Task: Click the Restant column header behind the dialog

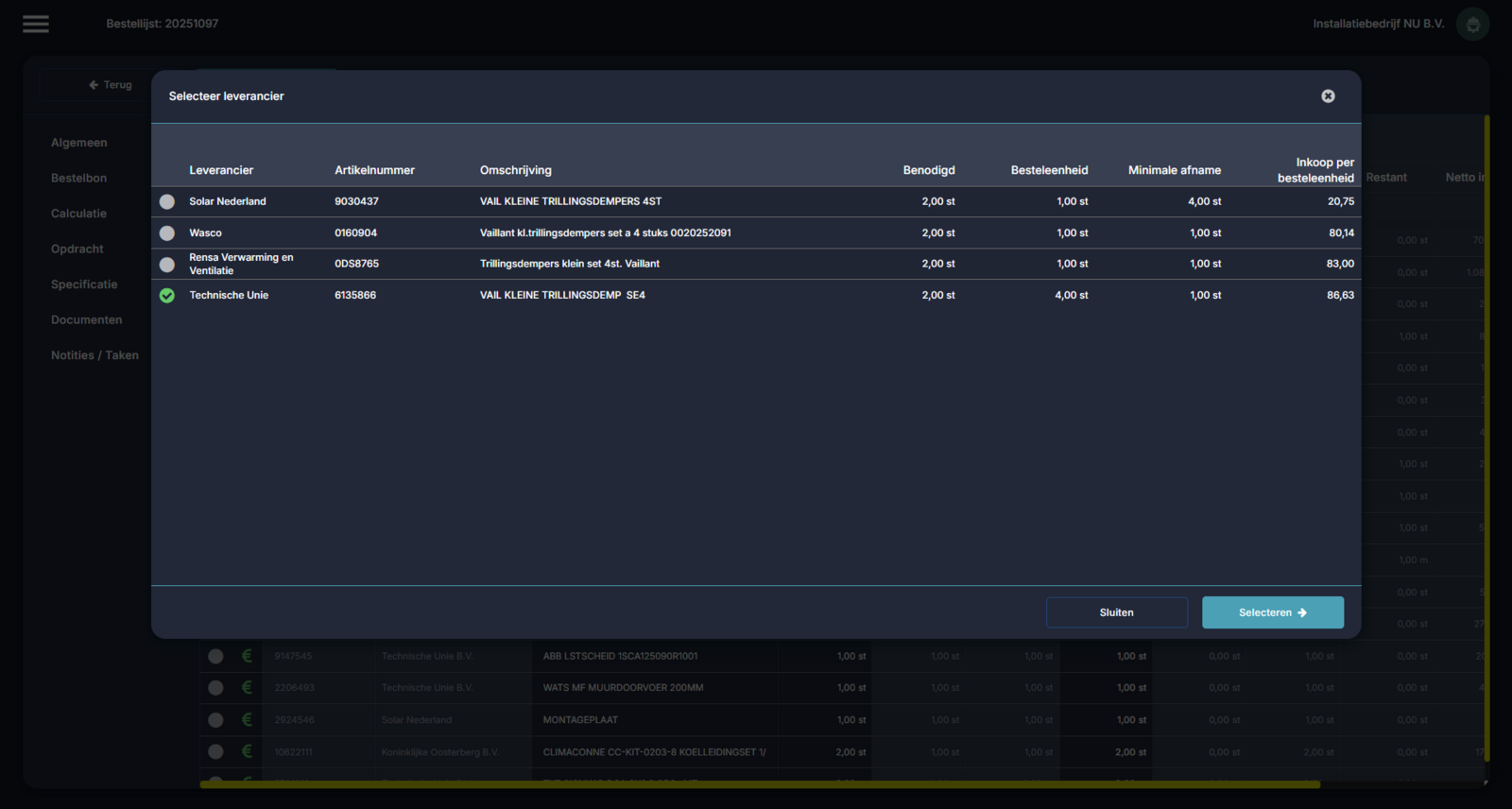Action: click(x=1386, y=178)
